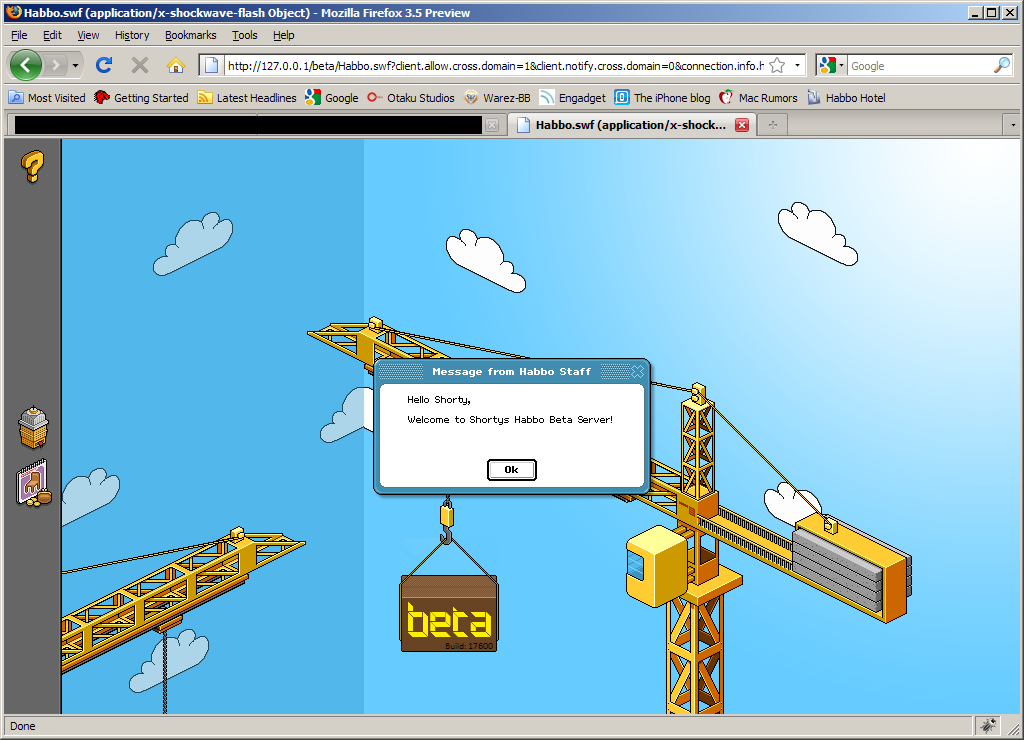This screenshot has width=1024, height=740.
Task: Click the "Done" status bar text
Action: pos(23,726)
